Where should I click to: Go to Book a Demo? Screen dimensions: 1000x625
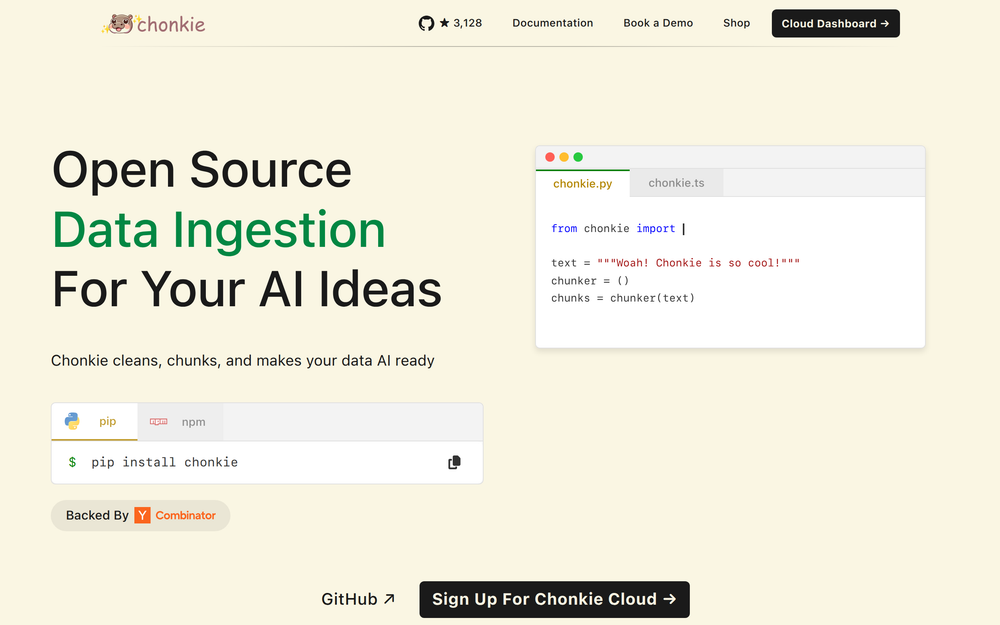point(658,23)
